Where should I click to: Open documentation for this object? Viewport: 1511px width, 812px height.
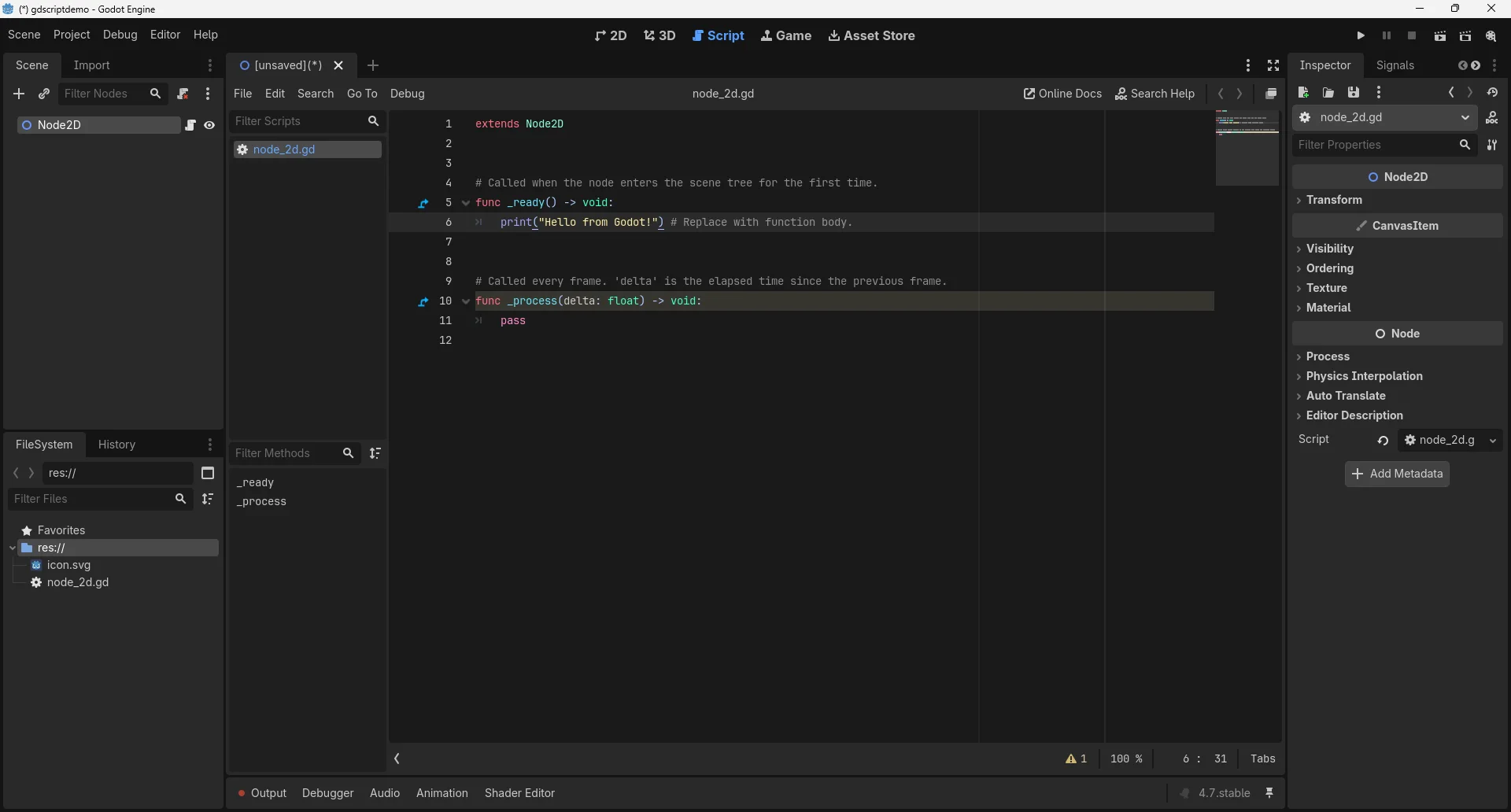point(1492,118)
